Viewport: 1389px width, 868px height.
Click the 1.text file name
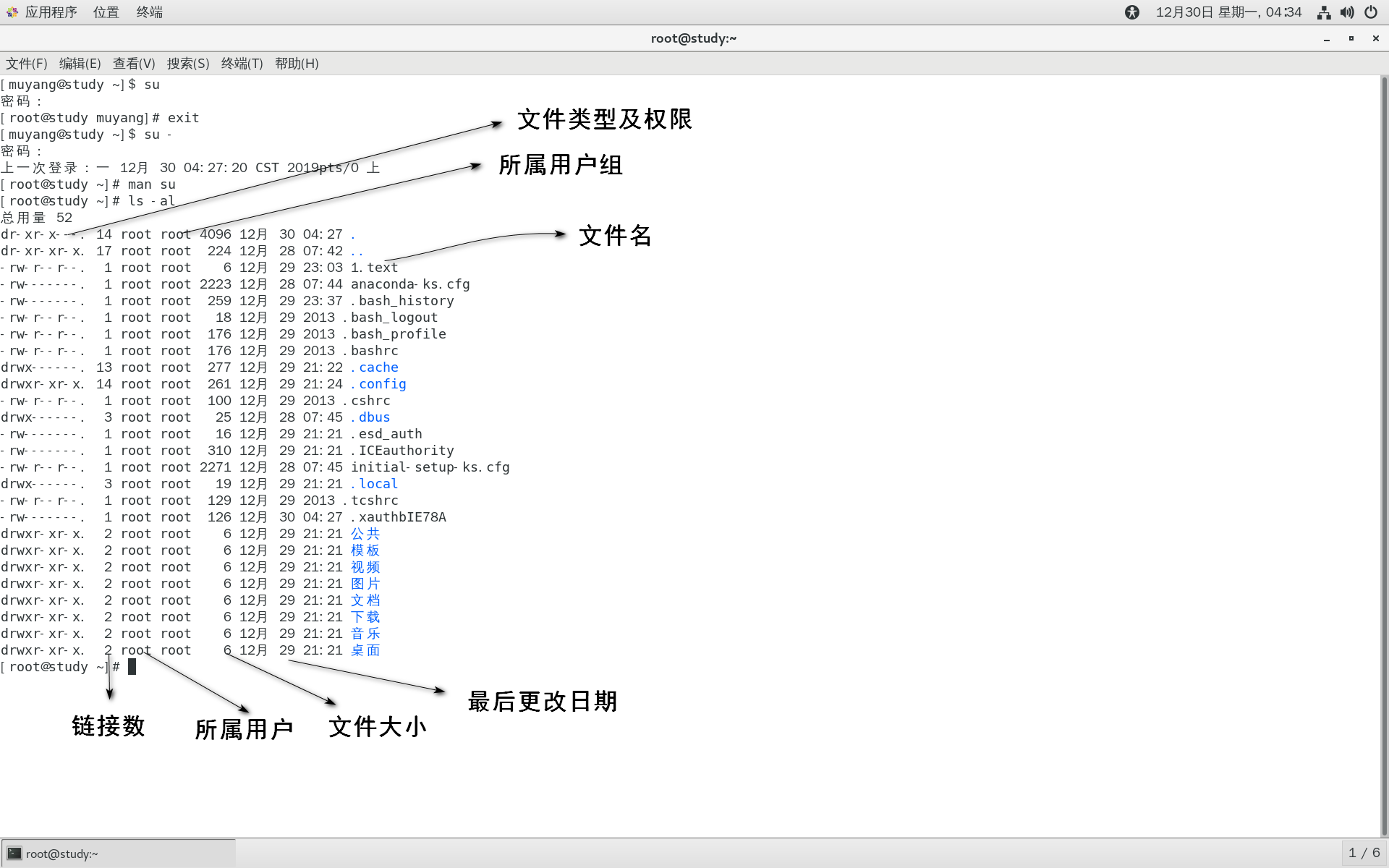(375, 268)
